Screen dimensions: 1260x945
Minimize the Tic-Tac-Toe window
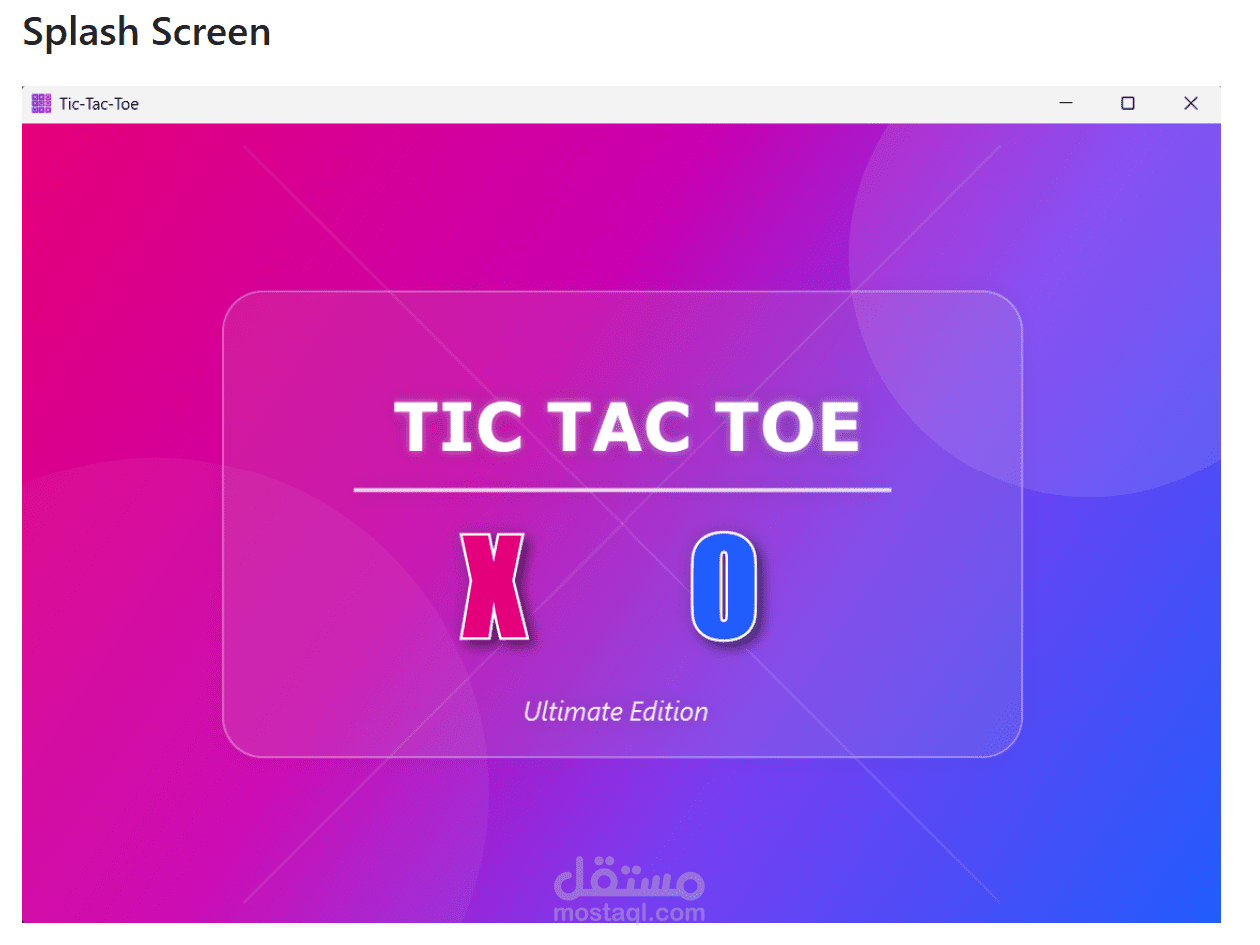point(1066,103)
